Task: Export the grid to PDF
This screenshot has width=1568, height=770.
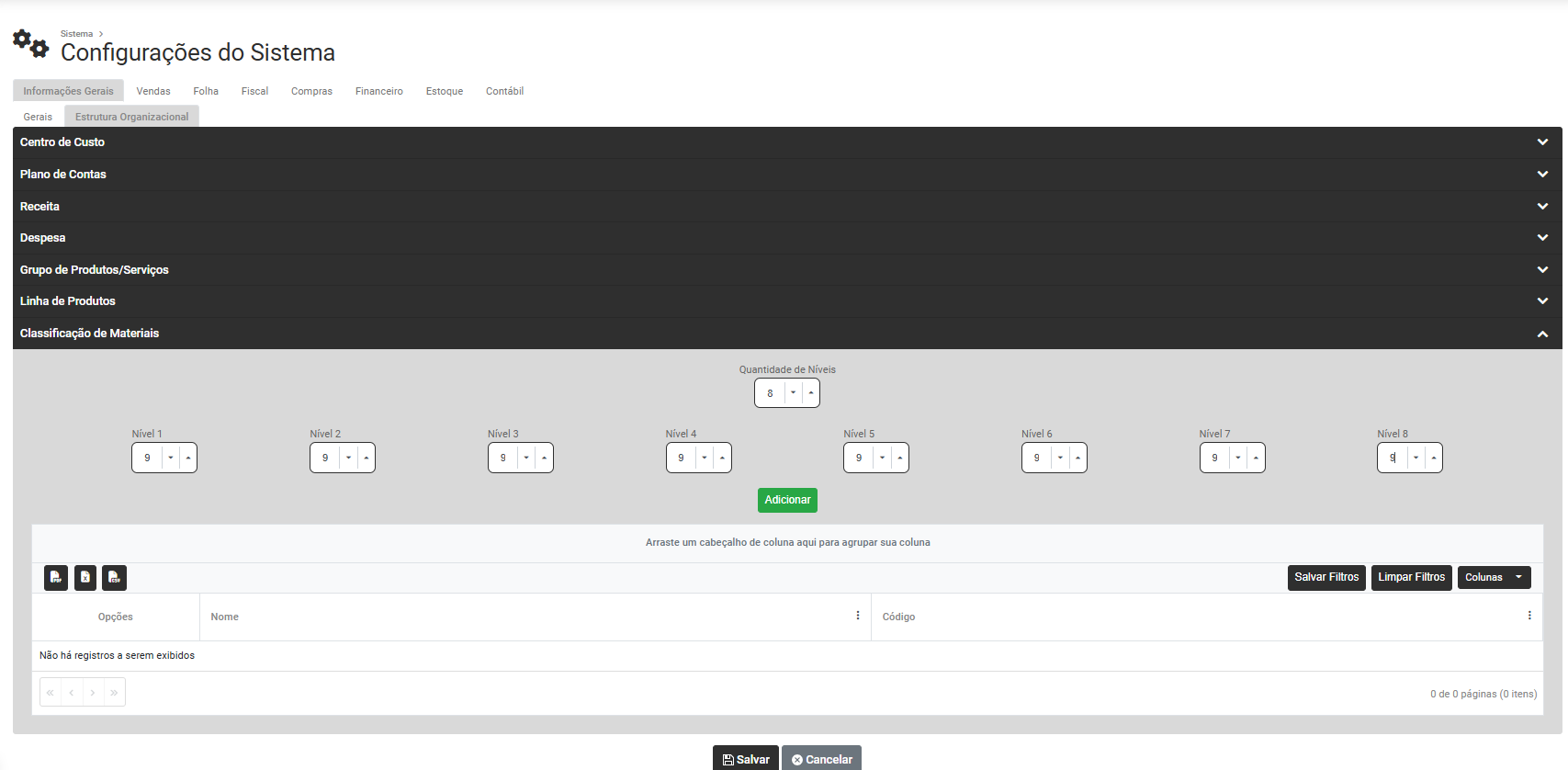Action: (56, 577)
